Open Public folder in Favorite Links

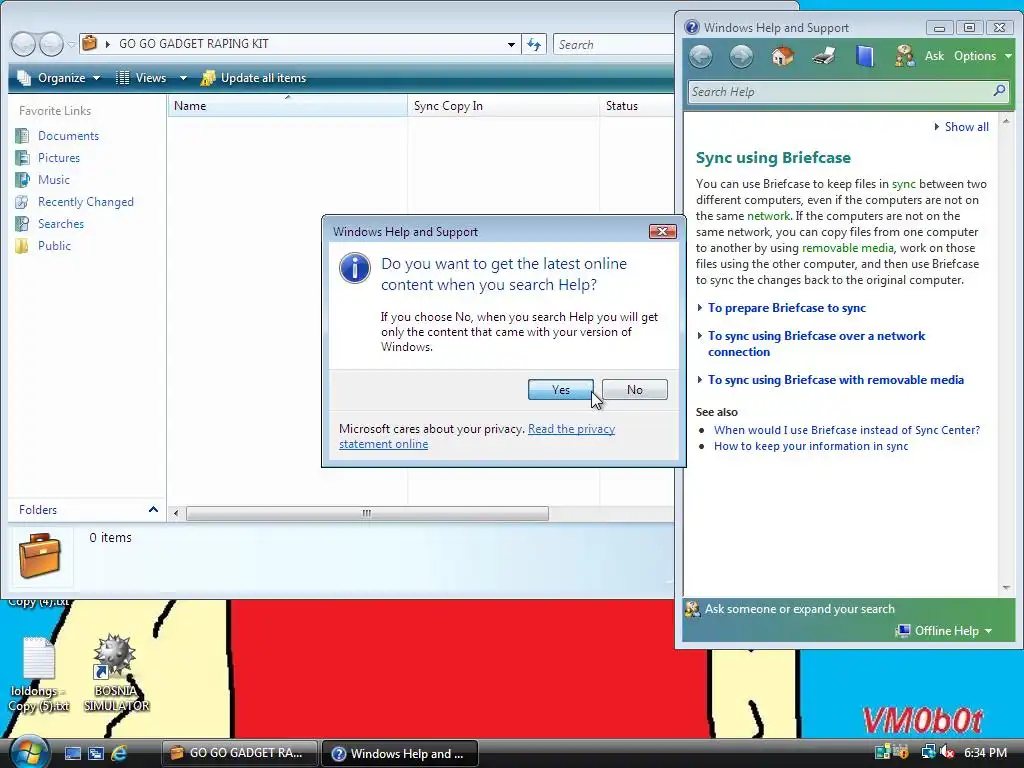point(54,246)
